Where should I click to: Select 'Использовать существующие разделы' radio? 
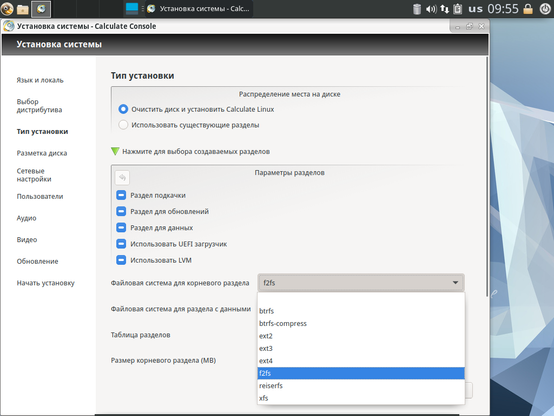pos(123,125)
